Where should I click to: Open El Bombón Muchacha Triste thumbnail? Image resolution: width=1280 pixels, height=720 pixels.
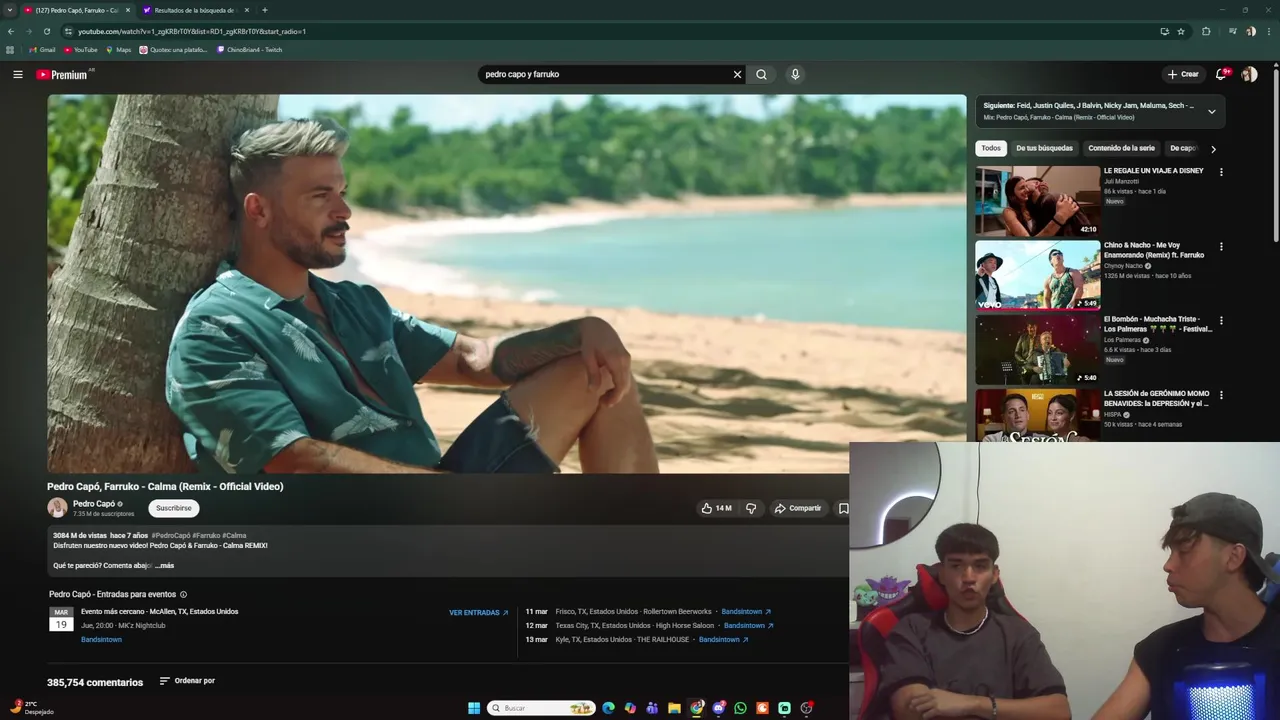[x=1037, y=349]
